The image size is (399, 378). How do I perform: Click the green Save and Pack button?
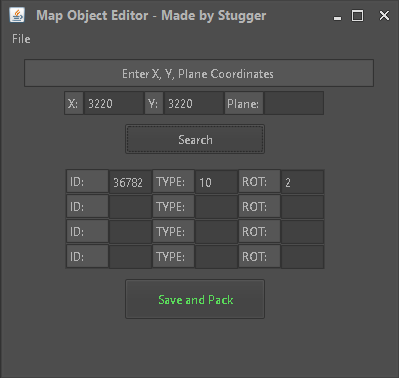[x=195, y=299]
